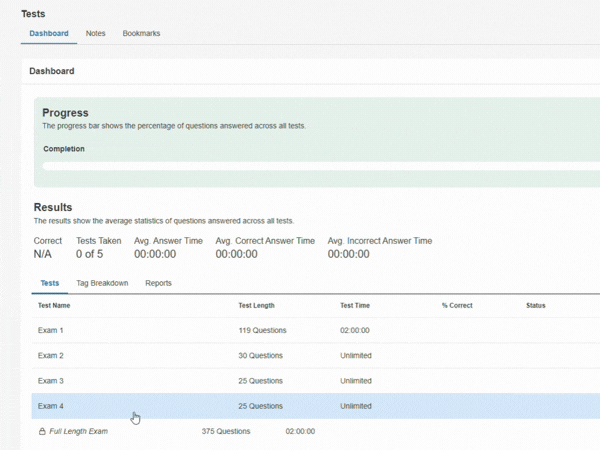The width and height of the screenshot is (600, 450).
Task: Select the Dashboard tab
Action: (x=49, y=33)
